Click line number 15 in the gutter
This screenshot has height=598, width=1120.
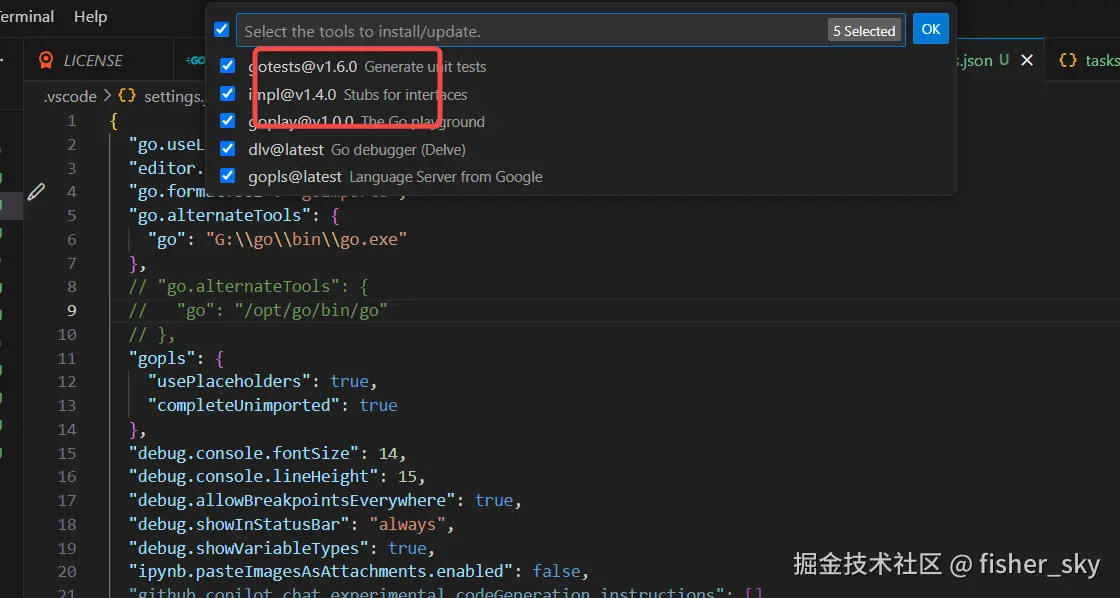[x=67, y=453]
